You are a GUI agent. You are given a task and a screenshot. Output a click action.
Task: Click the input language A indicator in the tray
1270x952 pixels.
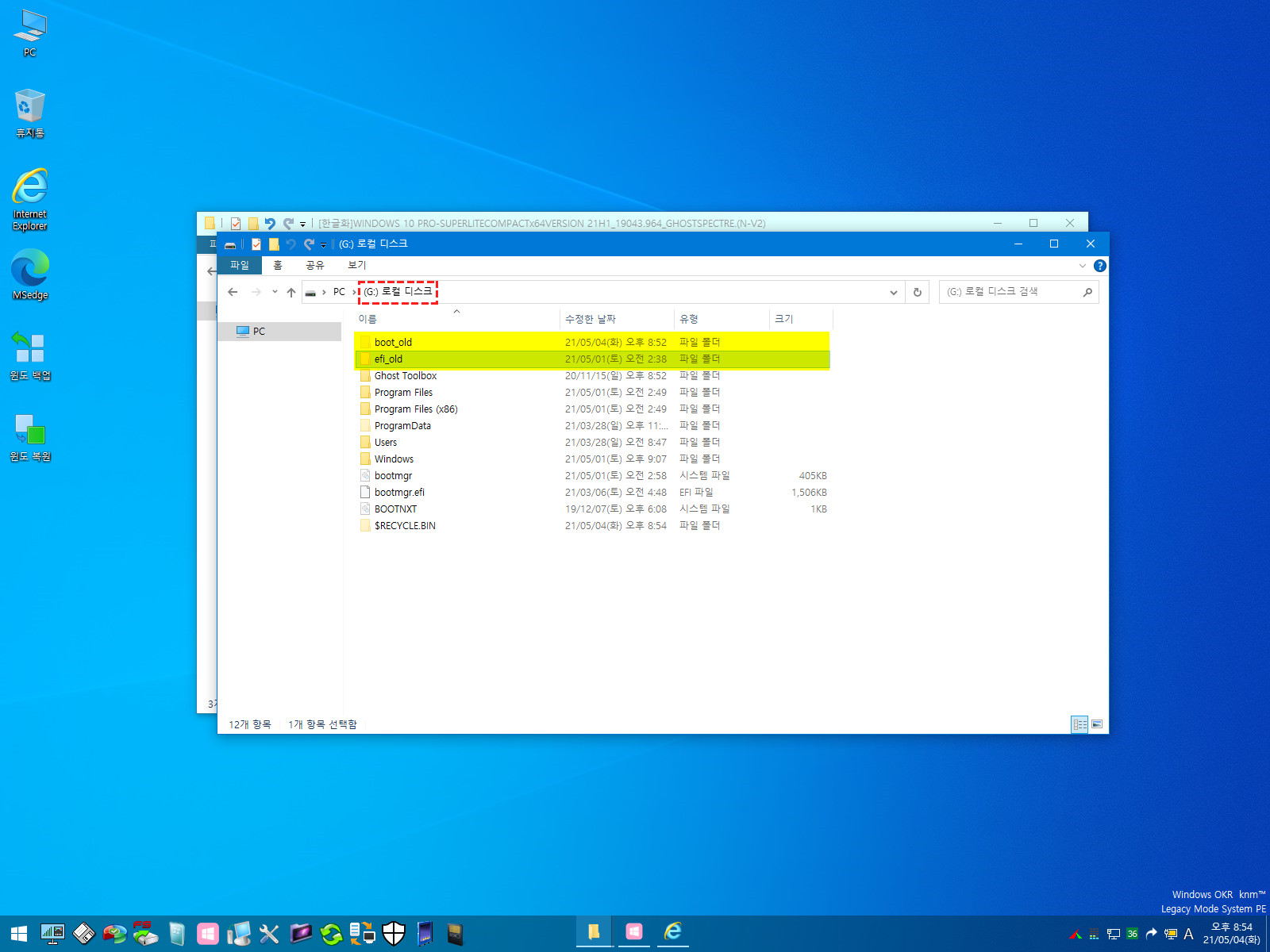tap(1188, 934)
